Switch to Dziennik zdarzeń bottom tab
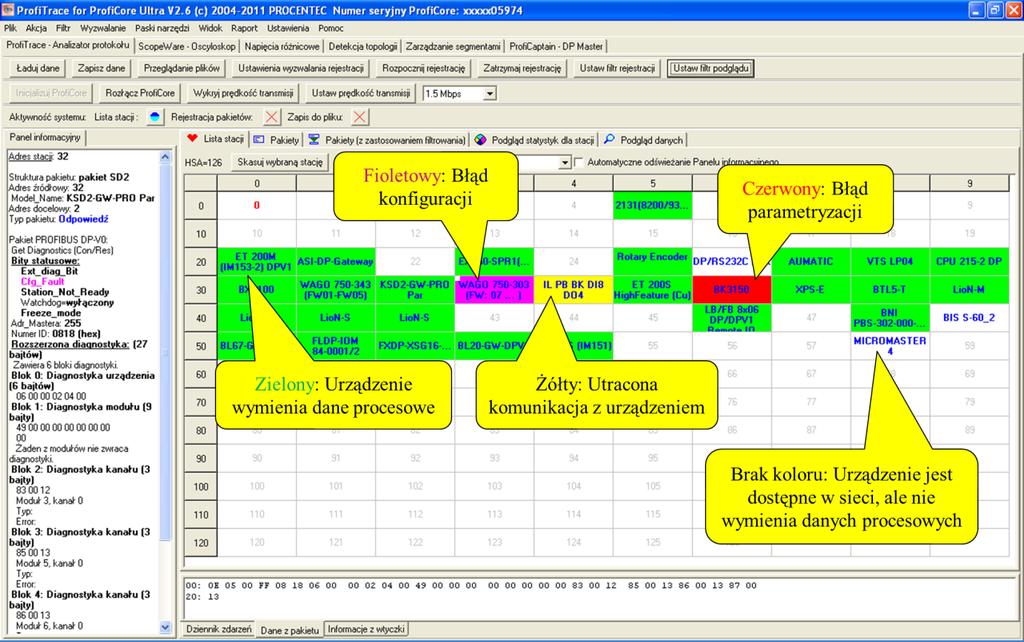The image size is (1024, 642). click(219, 629)
